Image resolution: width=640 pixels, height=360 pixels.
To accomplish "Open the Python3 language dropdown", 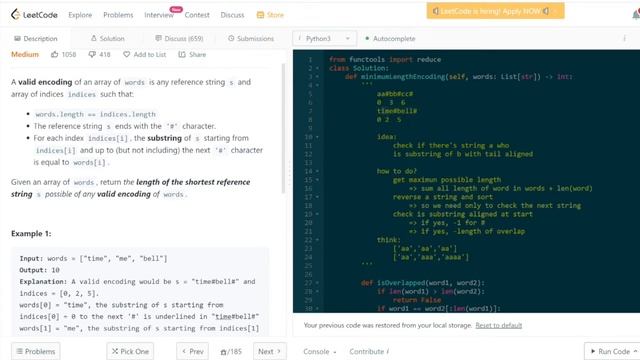I will 324,39.
